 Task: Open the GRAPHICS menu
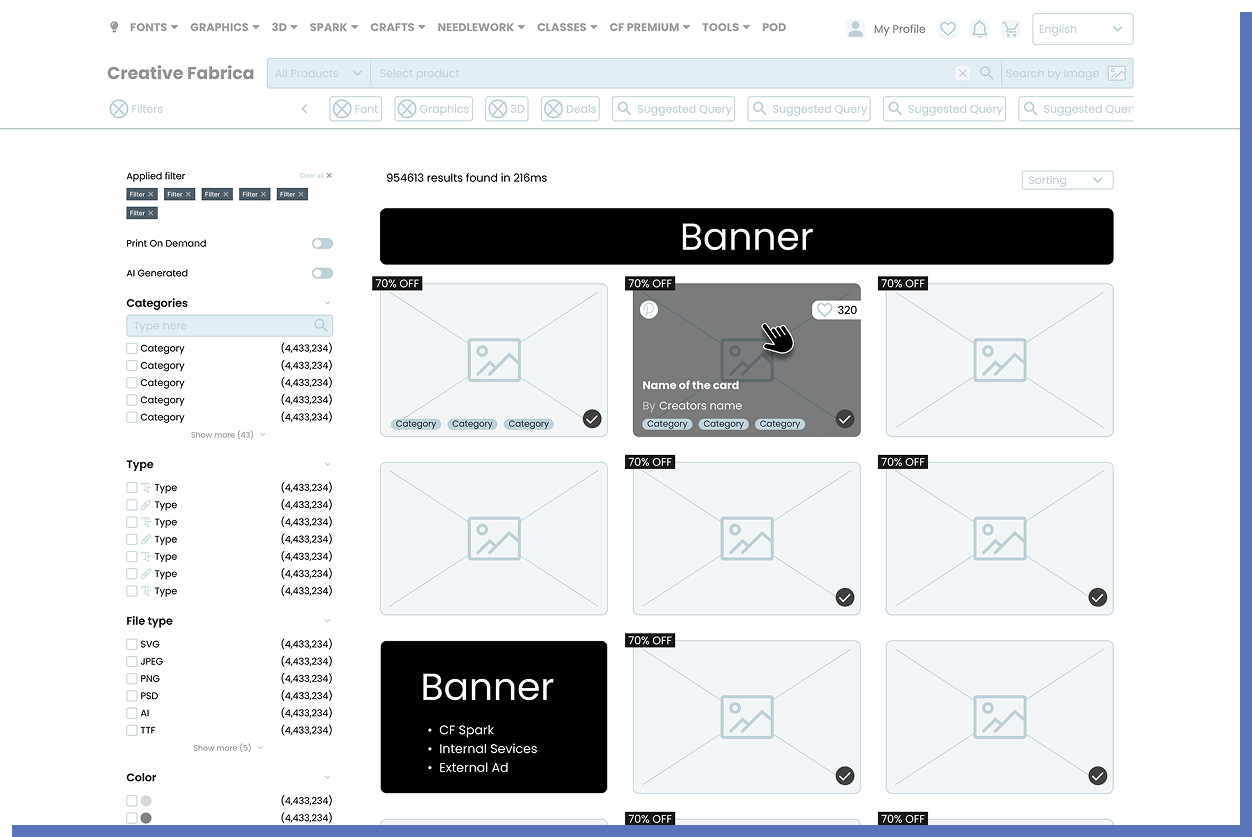click(218, 27)
